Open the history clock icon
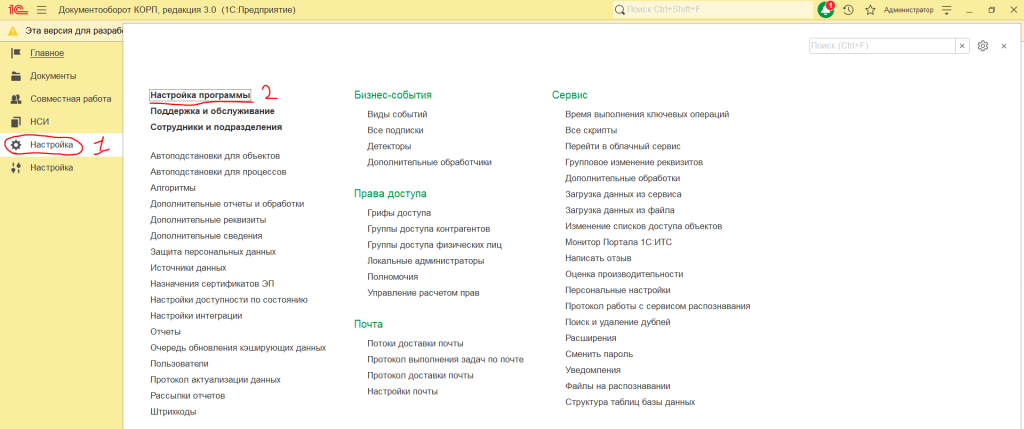The image size is (1024, 429). pos(848,10)
